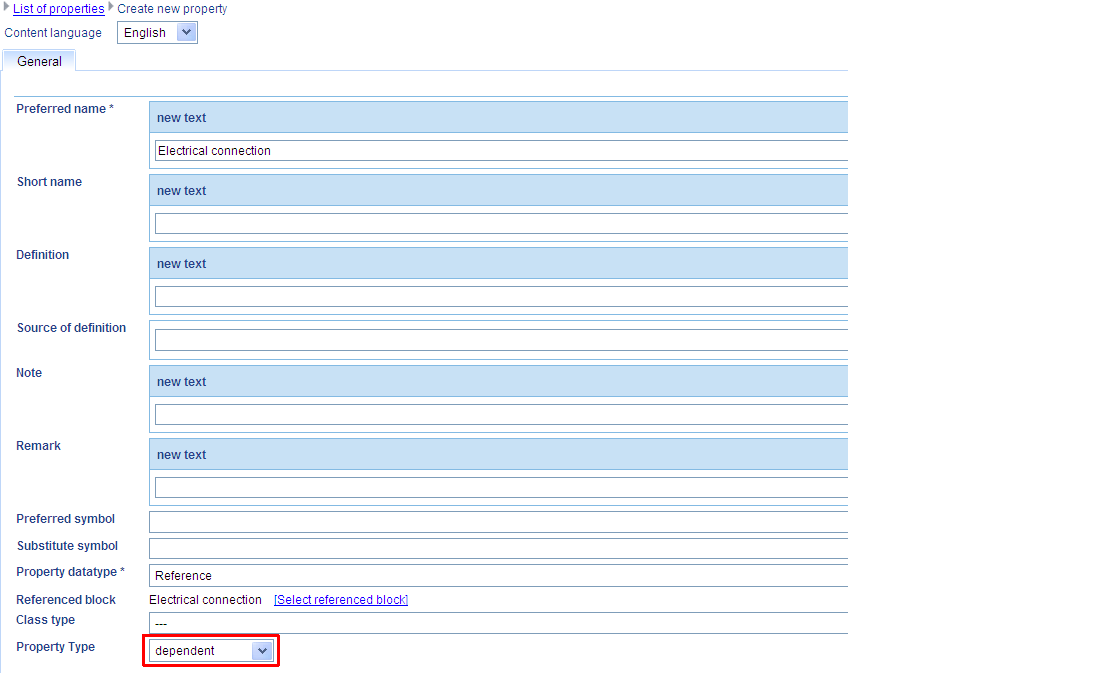Click the List of properties breadcrumb link
The height and width of the screenshot is (673, 1097).
click(58, 9)
